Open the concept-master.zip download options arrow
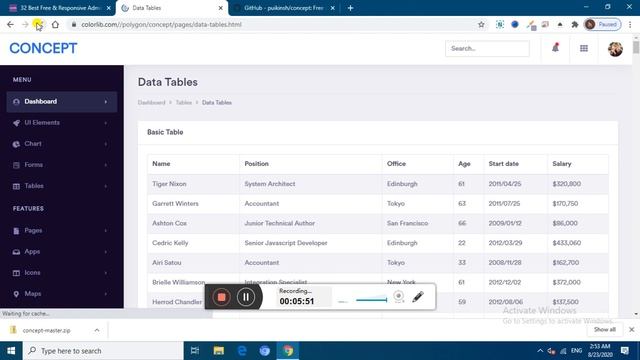640x360 pixels. pos(97,330)
